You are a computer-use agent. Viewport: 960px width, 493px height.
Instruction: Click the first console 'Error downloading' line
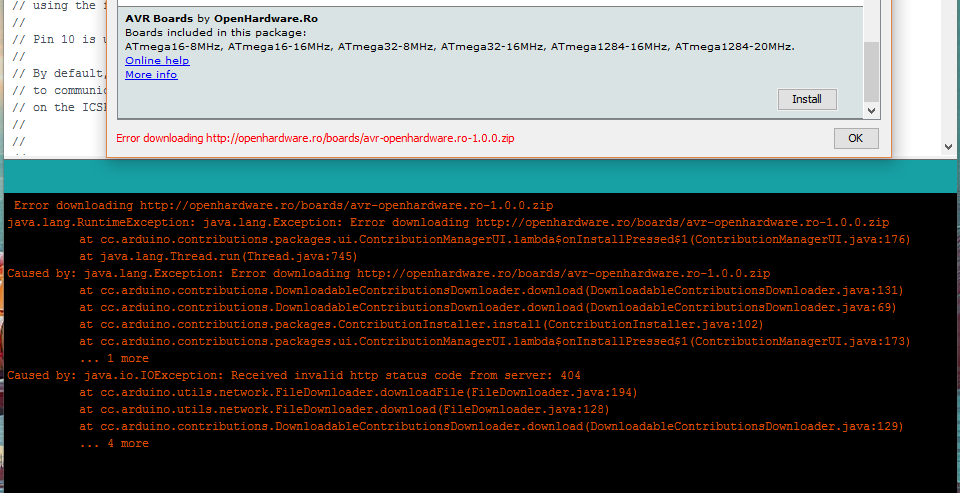tap(283, 205)
